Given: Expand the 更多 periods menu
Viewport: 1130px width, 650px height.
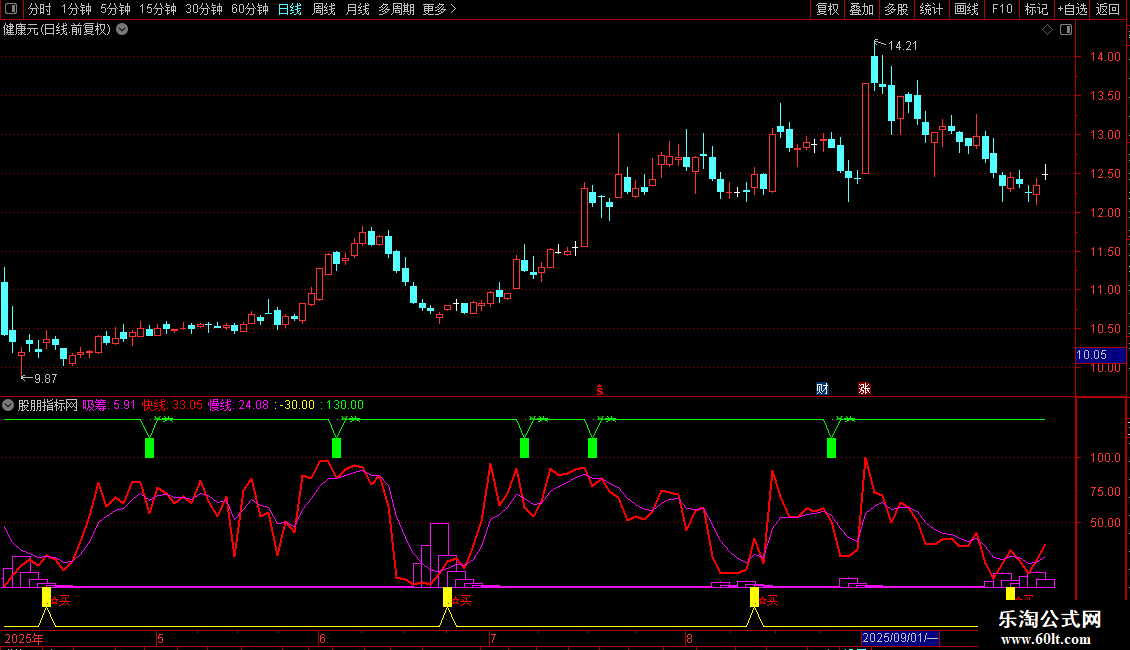Looking at the screenshot, I should pos(439,10).
